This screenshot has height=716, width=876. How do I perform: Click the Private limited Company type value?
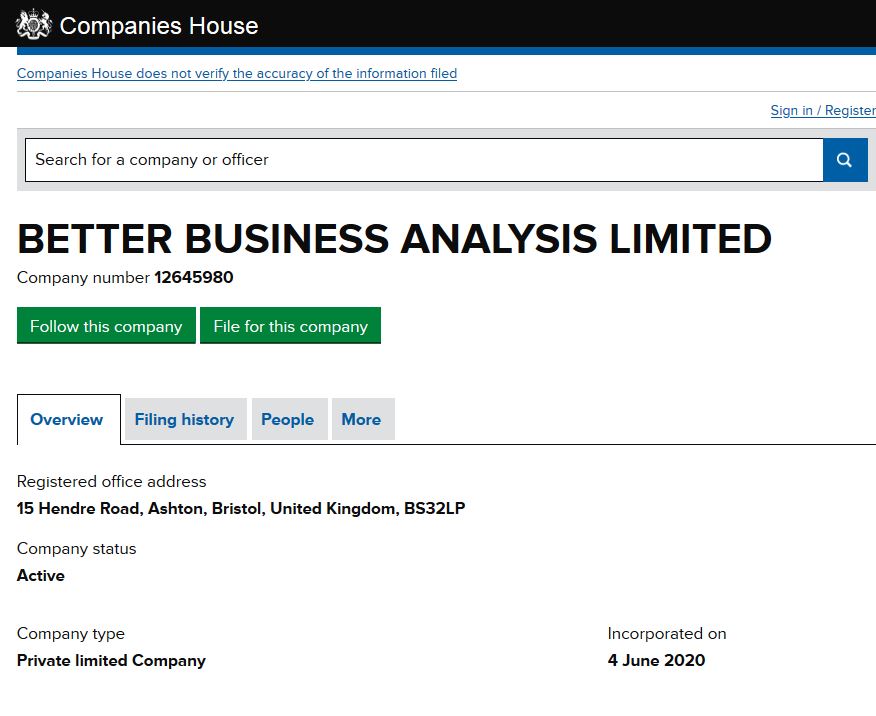pyautogui.click(x=111, y=661)
